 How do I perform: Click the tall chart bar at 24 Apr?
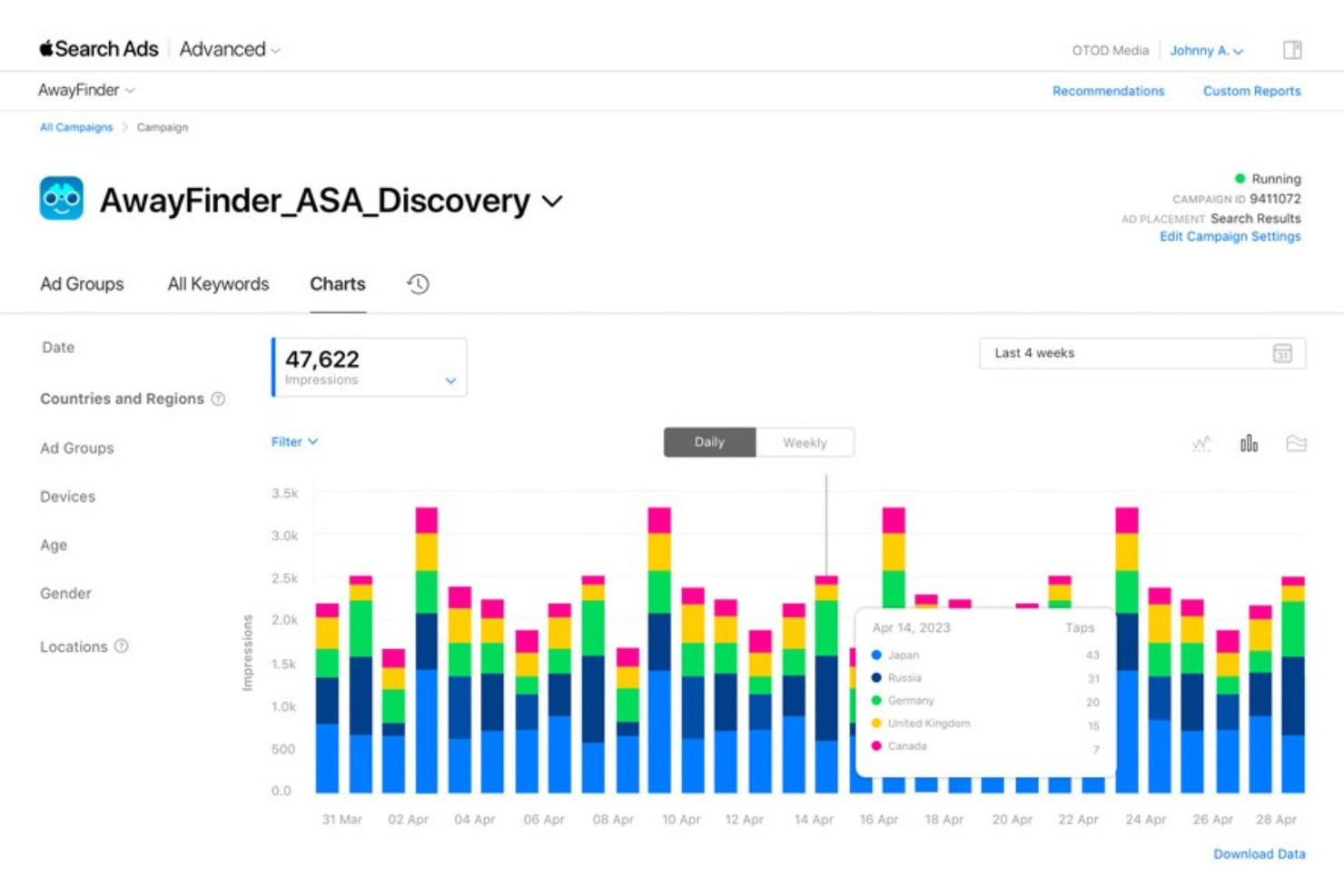click(1127, 650)
